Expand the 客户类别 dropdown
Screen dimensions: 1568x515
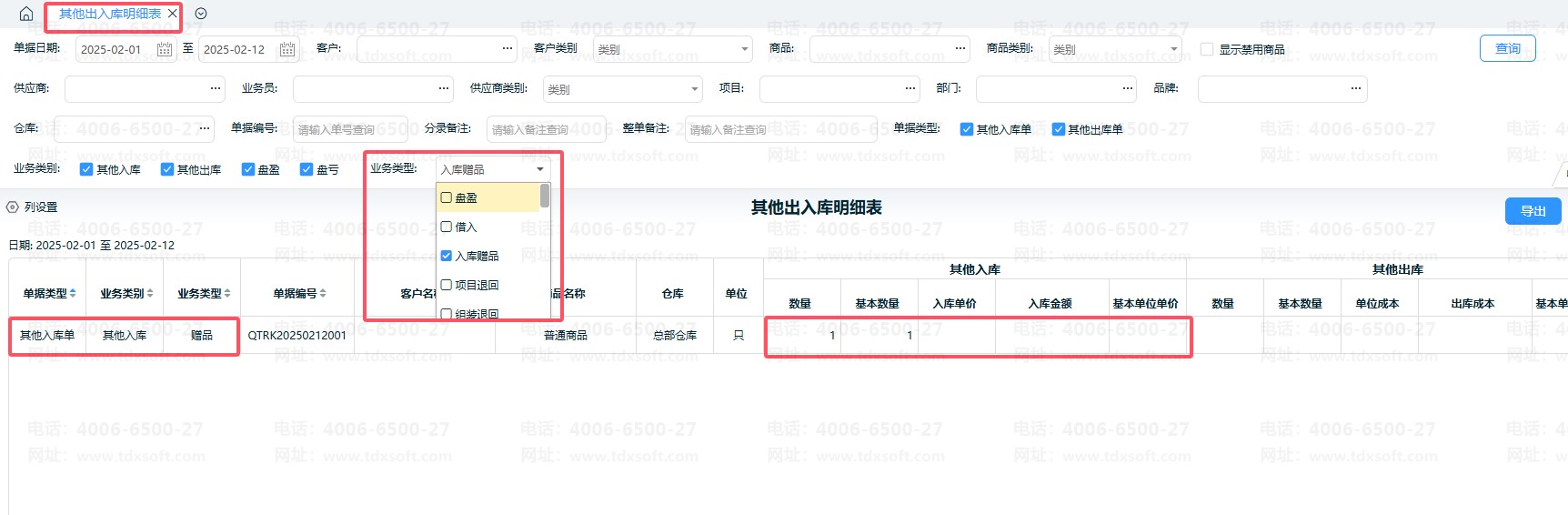pyautogui.click(x=745, y=49)
